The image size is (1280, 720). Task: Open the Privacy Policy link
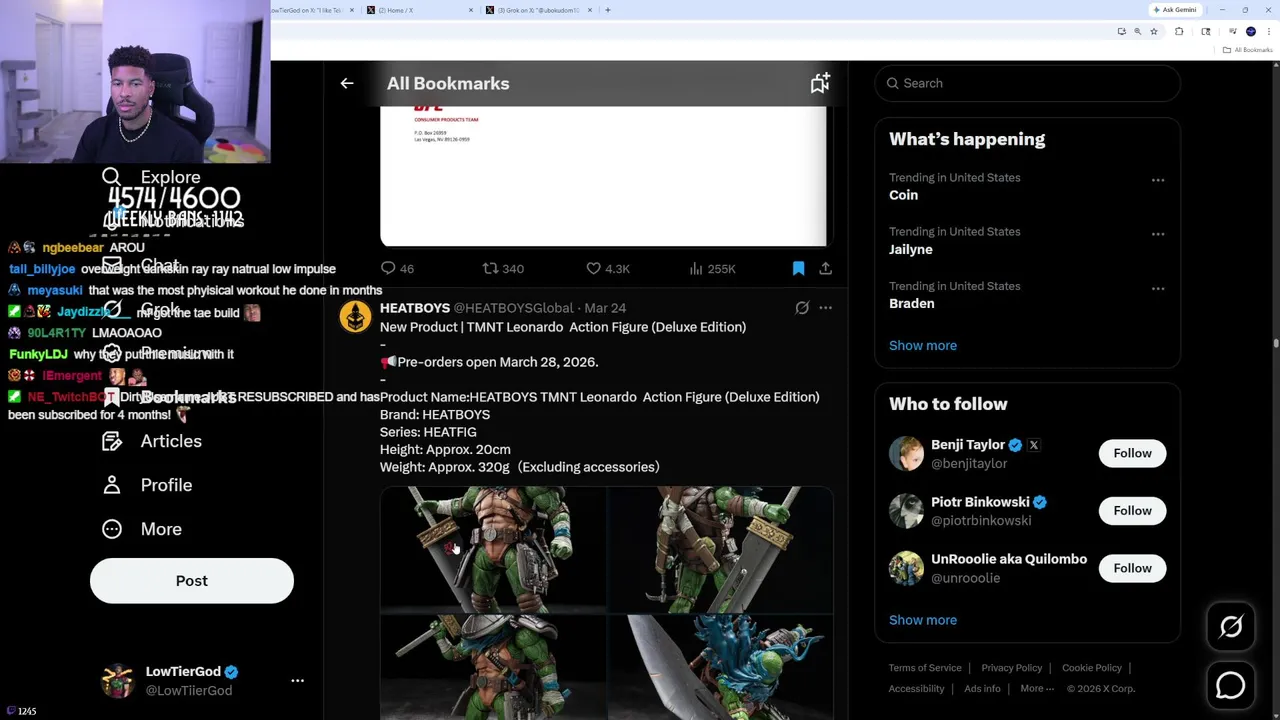(x=1011, y=668)
